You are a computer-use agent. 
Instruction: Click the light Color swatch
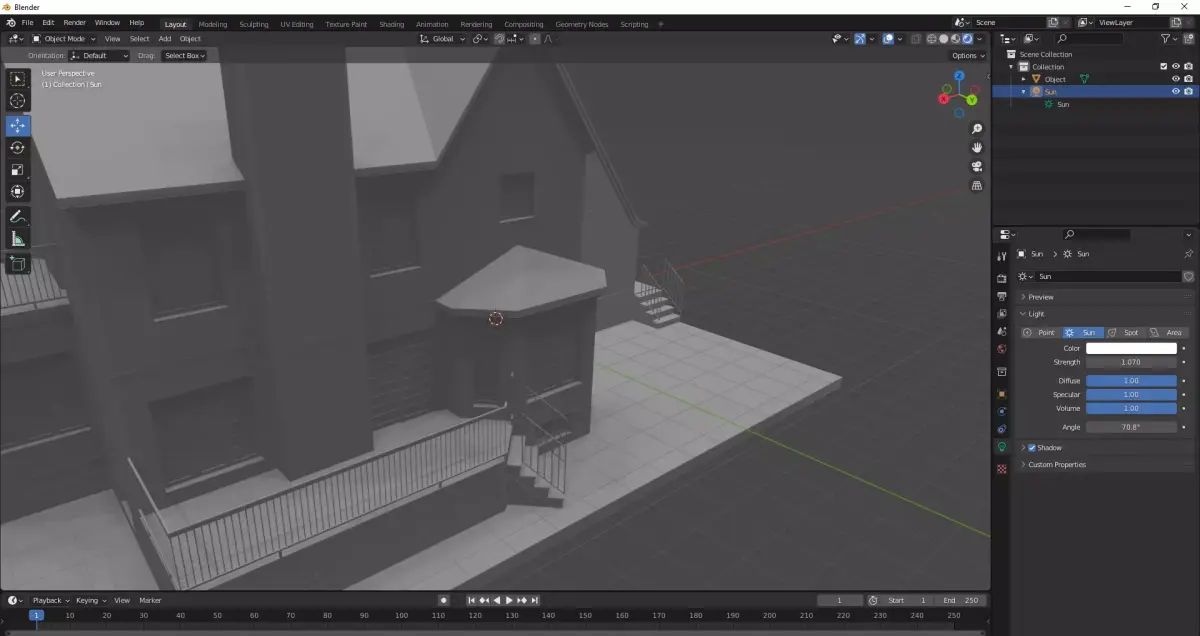pyautogui.click(x=1131, y=348)
